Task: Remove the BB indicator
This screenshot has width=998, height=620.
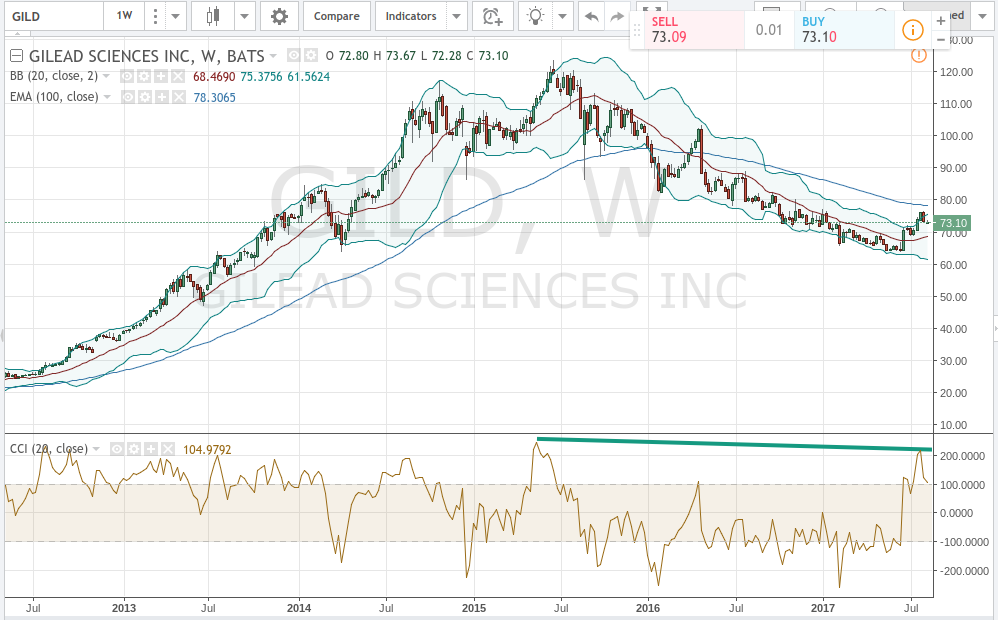Action: coord(178,77)
